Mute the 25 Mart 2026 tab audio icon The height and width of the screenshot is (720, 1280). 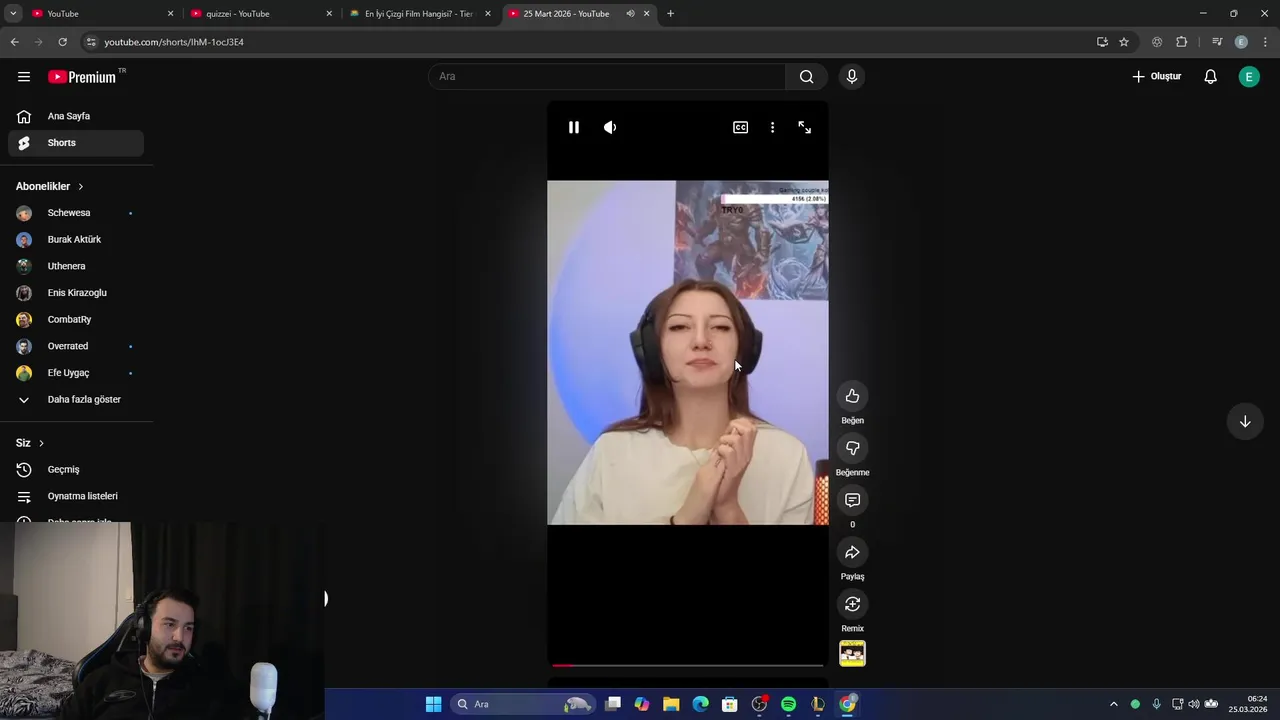click(x=630, y=14)
